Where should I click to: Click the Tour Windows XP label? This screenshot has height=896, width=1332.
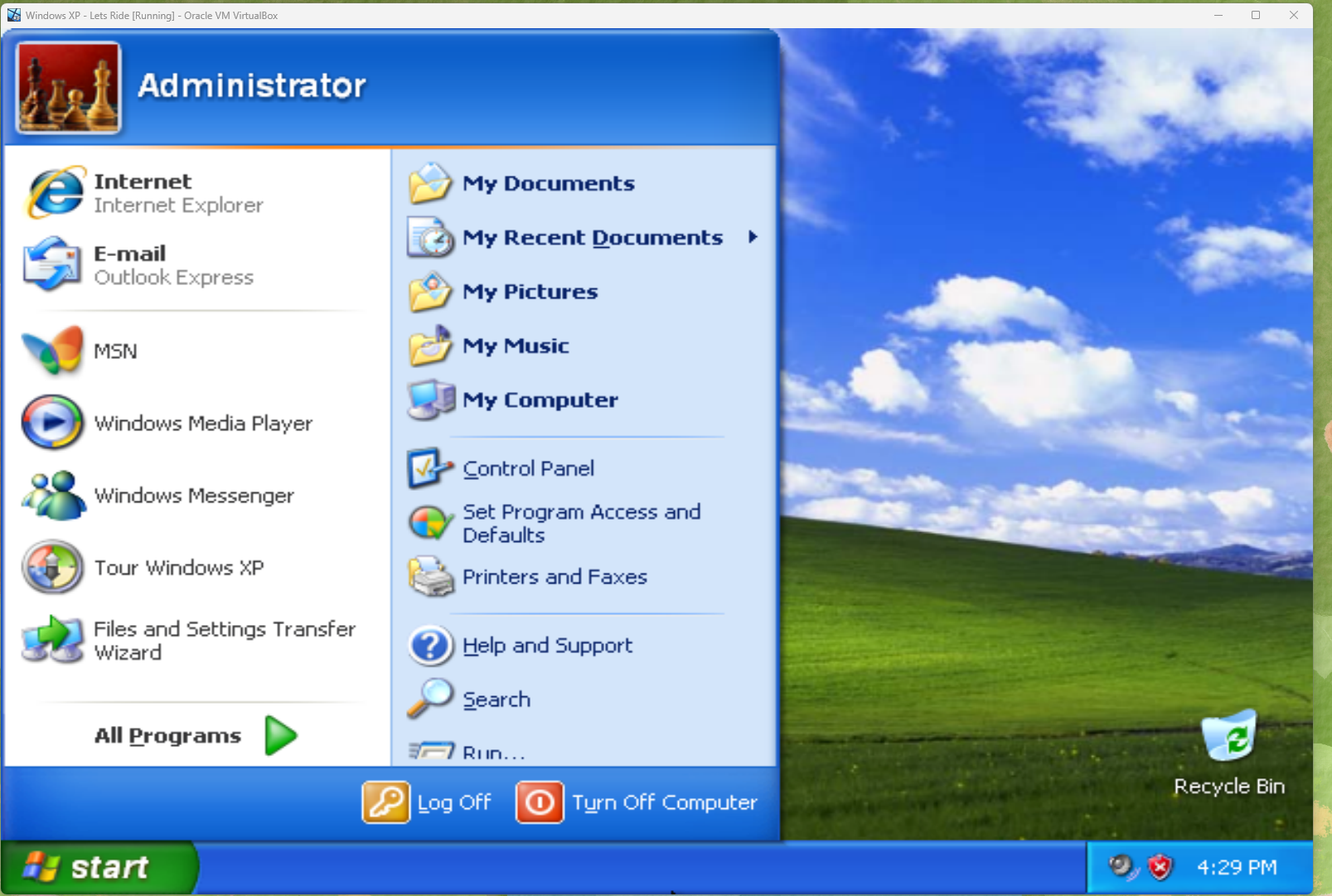pos(179,568)
